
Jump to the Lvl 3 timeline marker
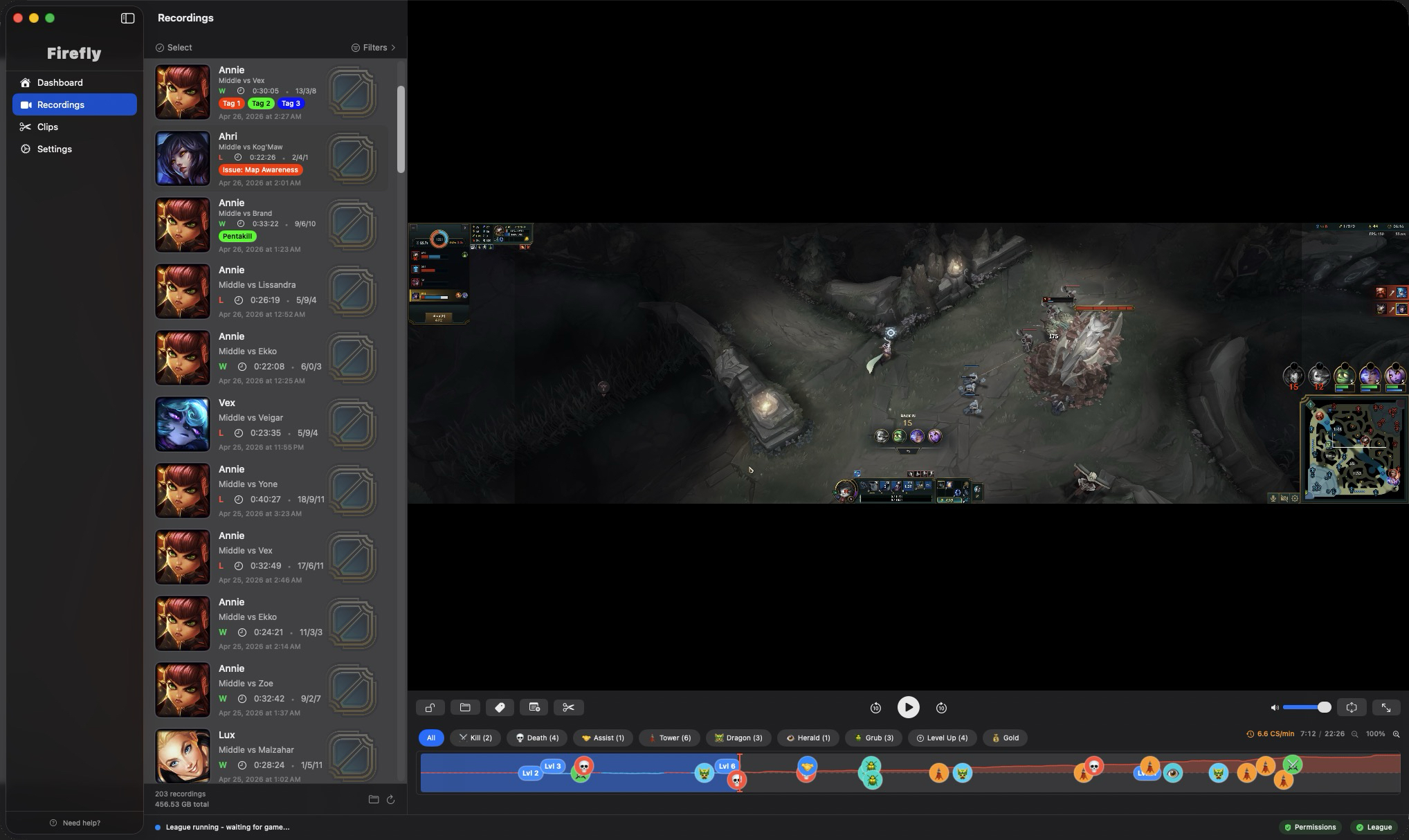pyautogui.click(x=552, y=765)
